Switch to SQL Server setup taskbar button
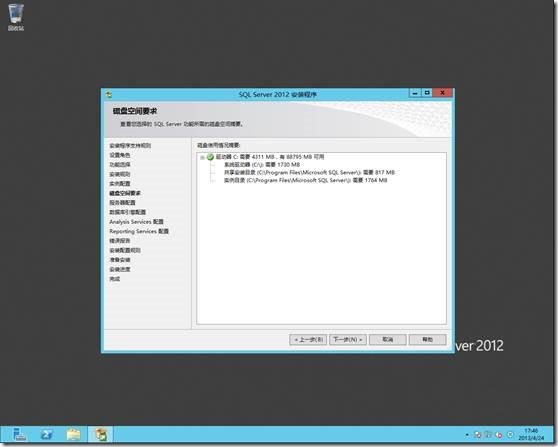Viewport: 558px width, 447px height. [100, 435]
